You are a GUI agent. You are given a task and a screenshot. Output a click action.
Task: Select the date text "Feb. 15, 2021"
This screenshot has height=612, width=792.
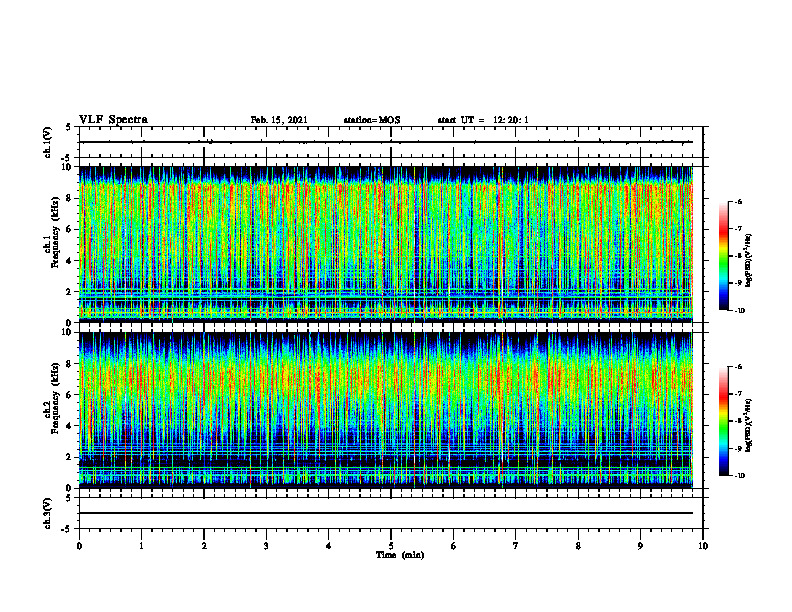pos(279,120)
